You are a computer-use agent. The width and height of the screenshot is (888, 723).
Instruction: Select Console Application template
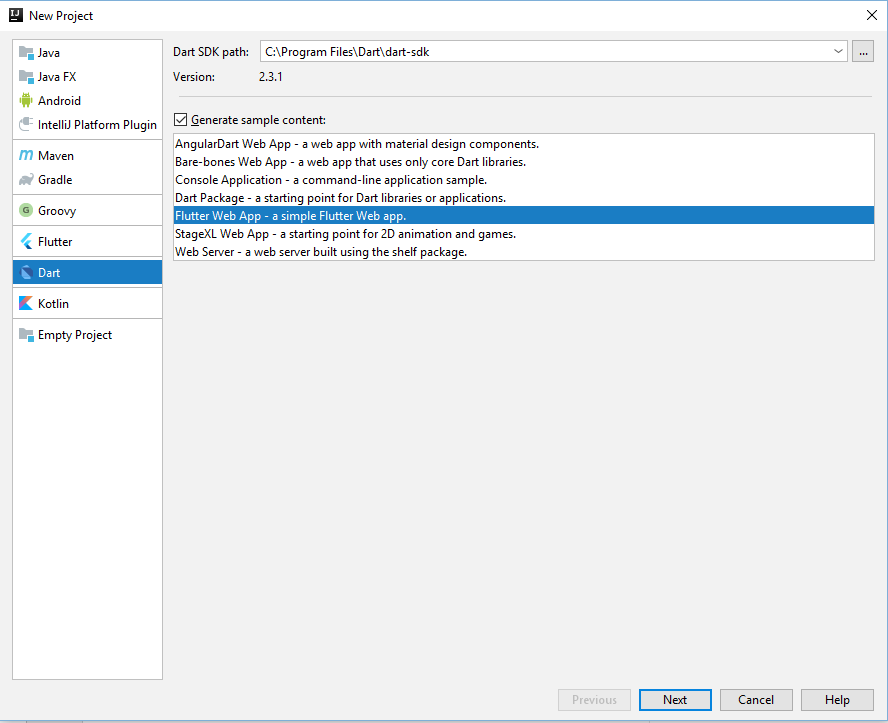523,180
